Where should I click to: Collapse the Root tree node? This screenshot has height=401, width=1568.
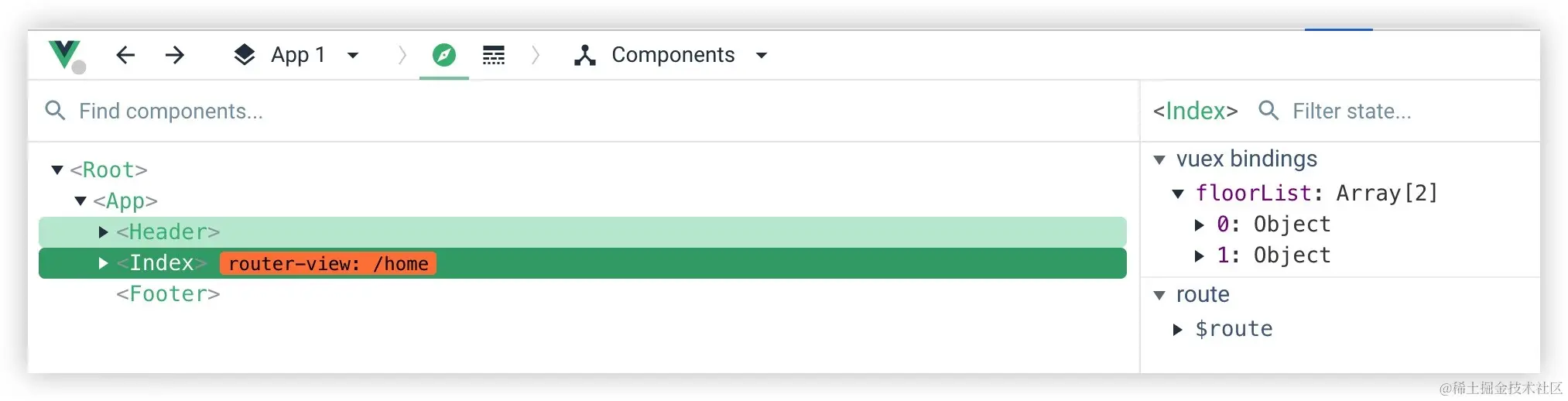pyautogui.click(x=57, y=170)
